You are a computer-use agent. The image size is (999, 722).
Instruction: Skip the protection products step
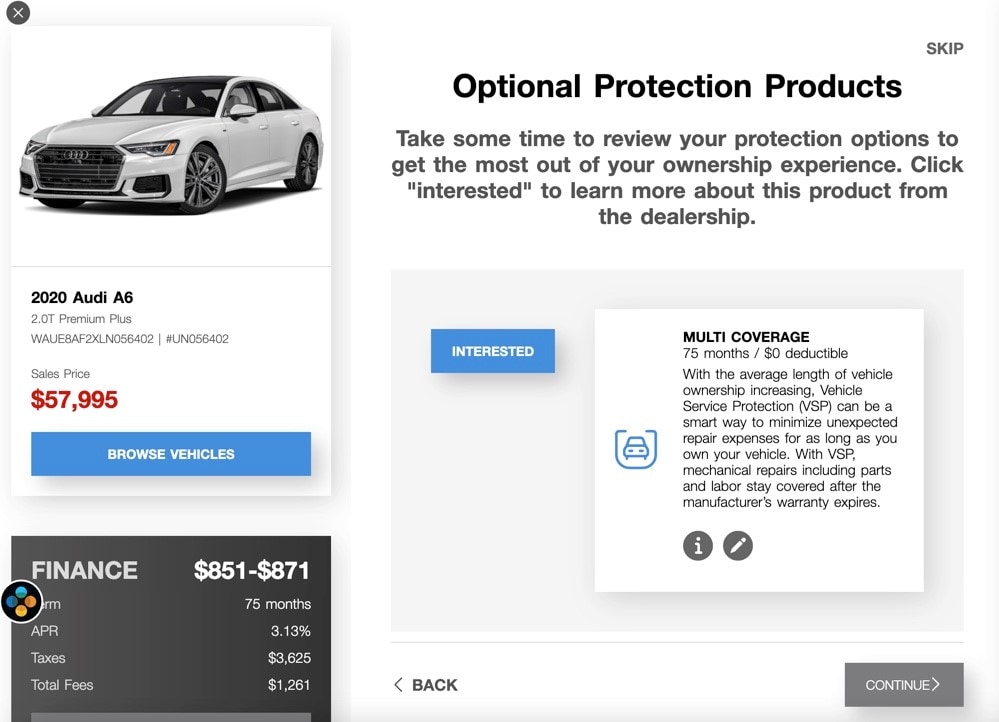point(944,48)
